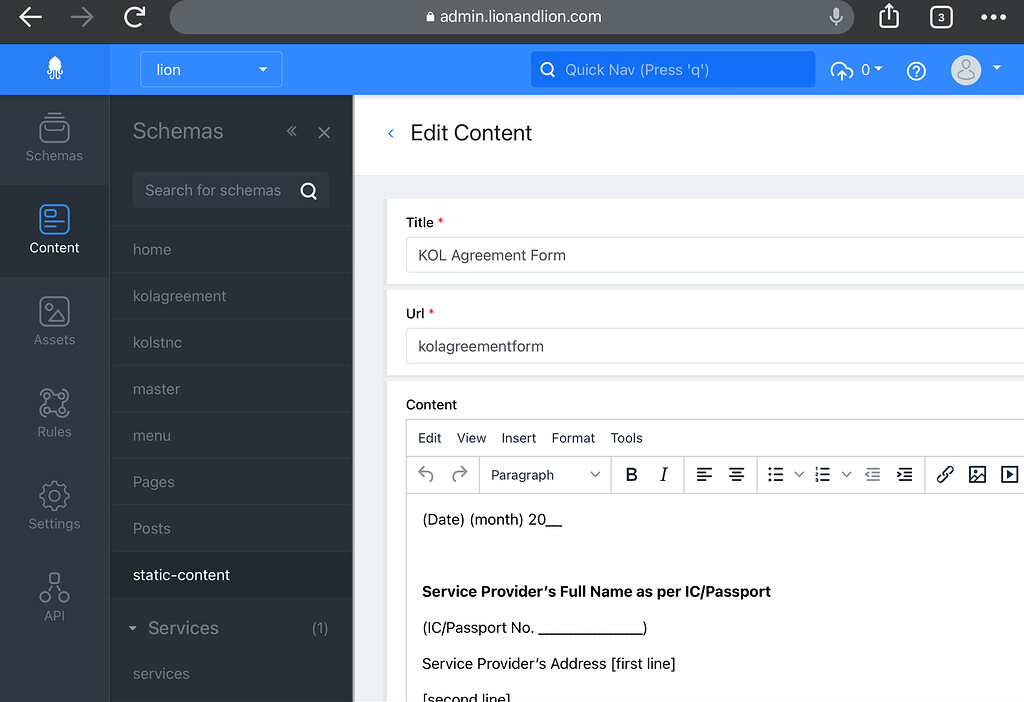This screenshot has width=1024, height=702.
Task: Open the Format menu in the editor
Action: (x=573, y=438)
